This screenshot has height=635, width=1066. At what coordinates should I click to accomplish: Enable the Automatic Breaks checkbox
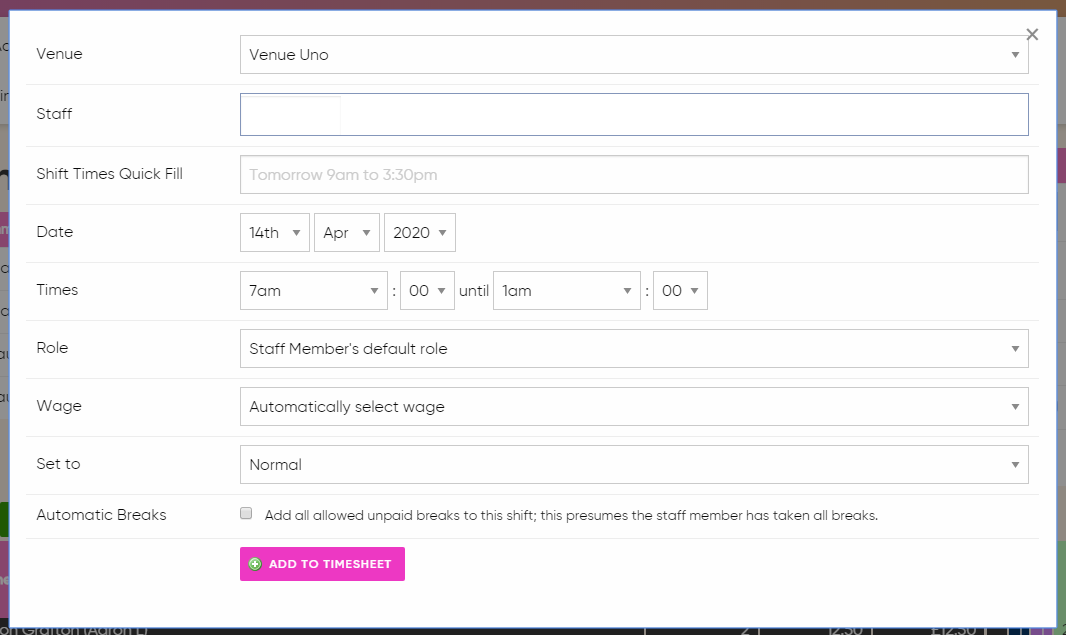point(246,513)
